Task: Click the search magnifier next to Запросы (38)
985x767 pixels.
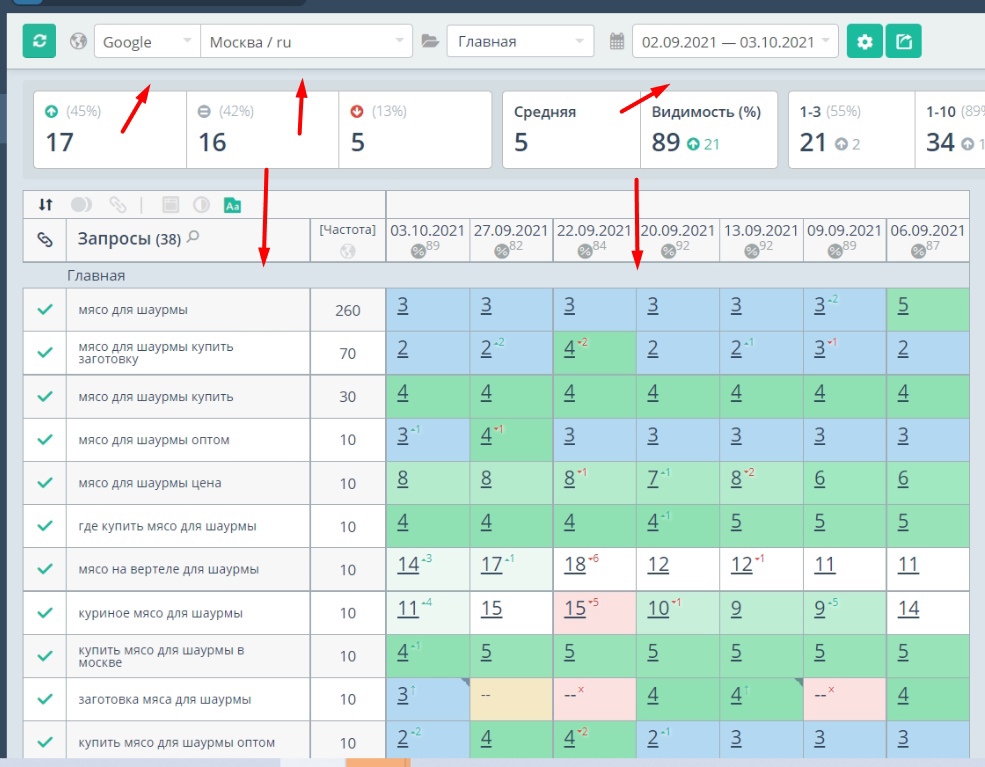Action: point(193,237)
